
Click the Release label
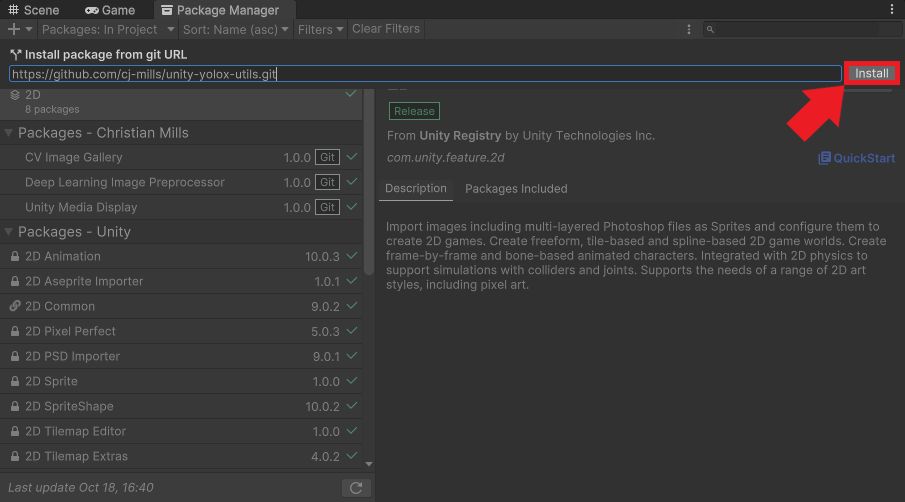point(414,111)
